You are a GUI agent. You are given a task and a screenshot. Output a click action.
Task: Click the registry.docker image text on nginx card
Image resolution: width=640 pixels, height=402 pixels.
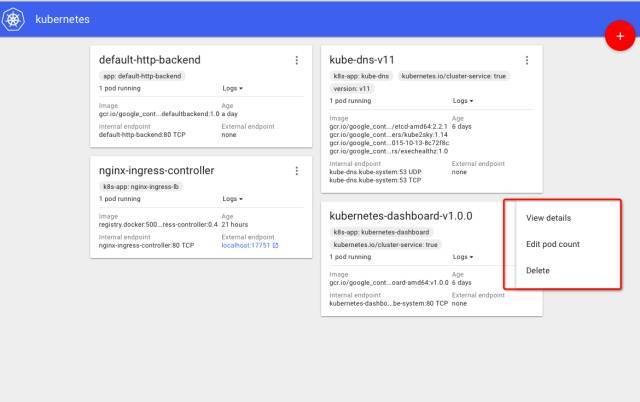[158, 224]
